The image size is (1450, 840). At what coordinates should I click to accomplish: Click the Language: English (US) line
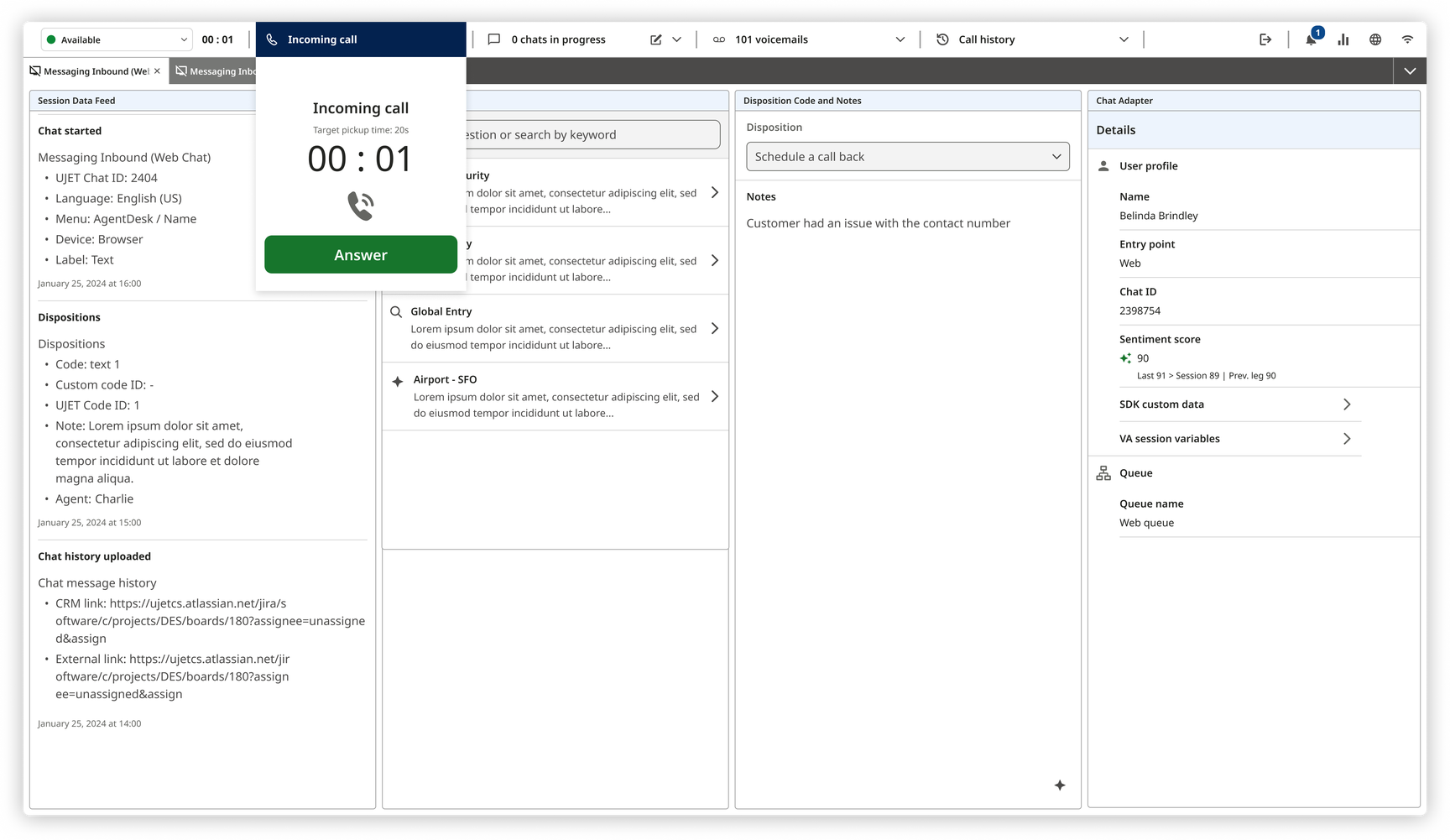(x=118, y=198)
